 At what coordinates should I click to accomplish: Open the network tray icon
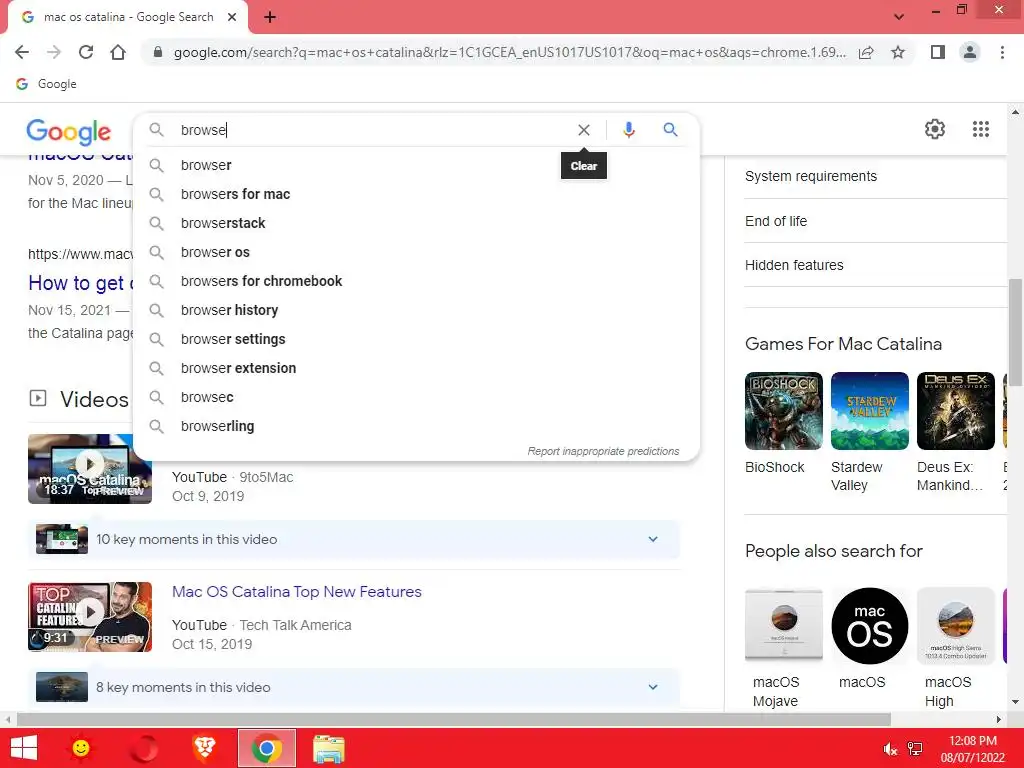pos(915,749)
